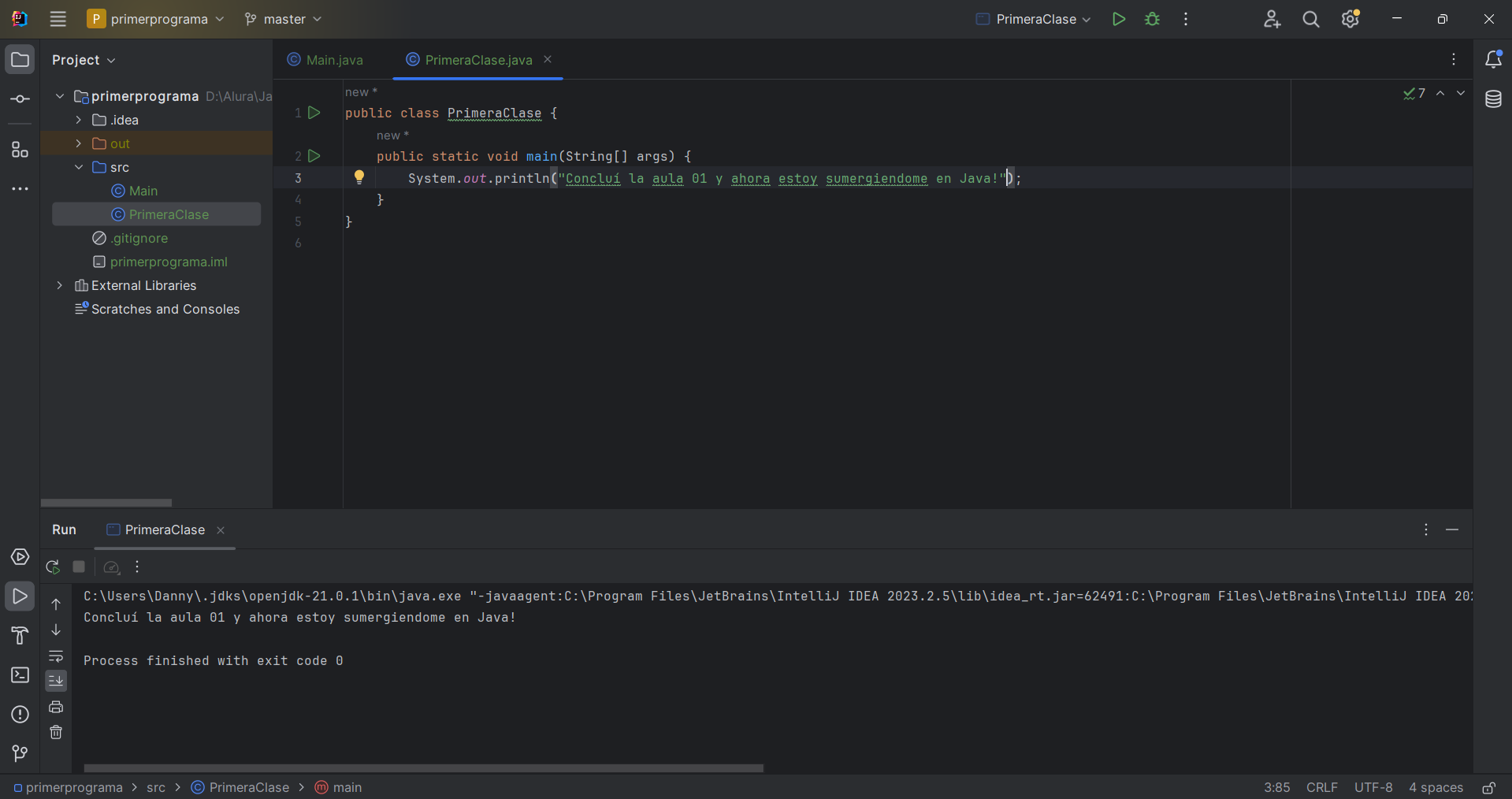
Task: Show Notifications bell panel
Action: (1493, 59)
